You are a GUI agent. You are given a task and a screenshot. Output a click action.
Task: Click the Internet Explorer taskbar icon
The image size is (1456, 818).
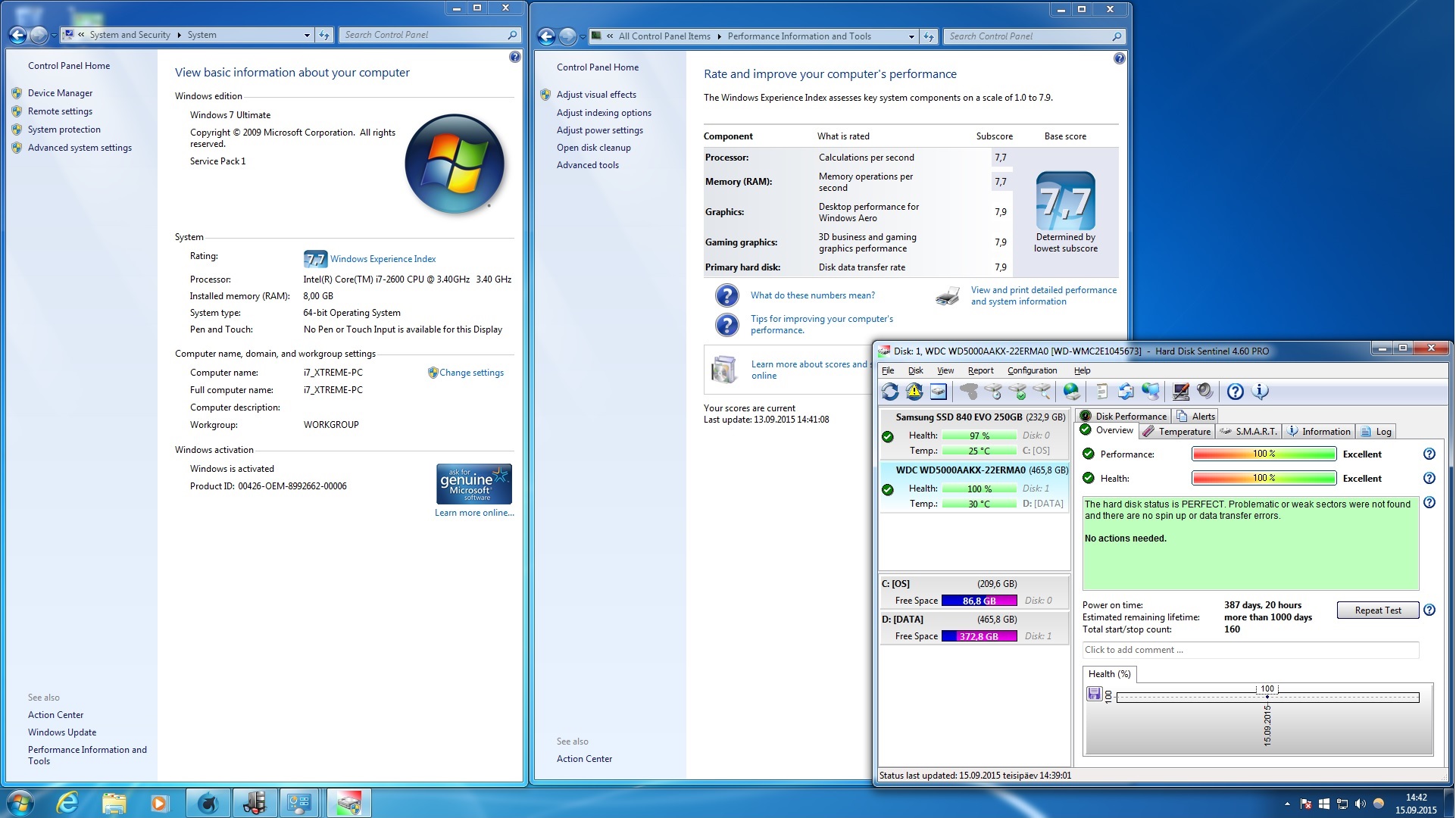click(x=67, y=804)
